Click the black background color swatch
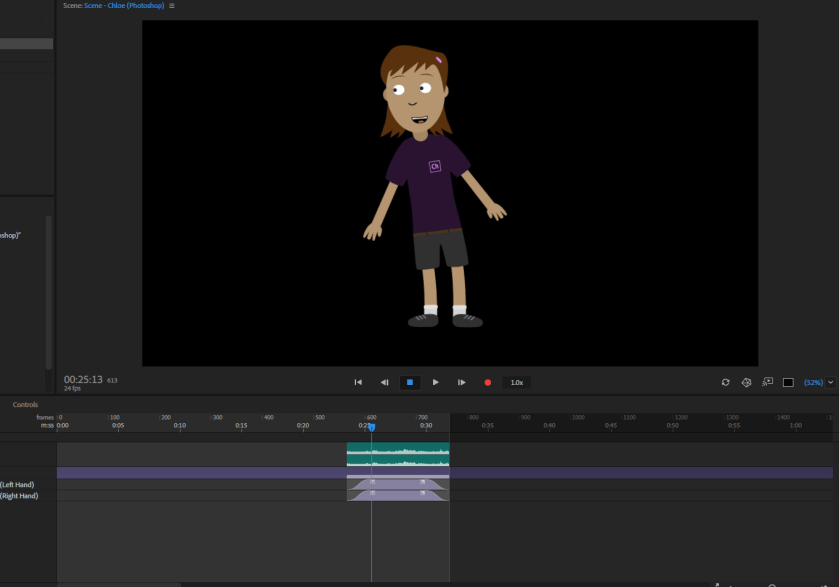 click(788, 382)
